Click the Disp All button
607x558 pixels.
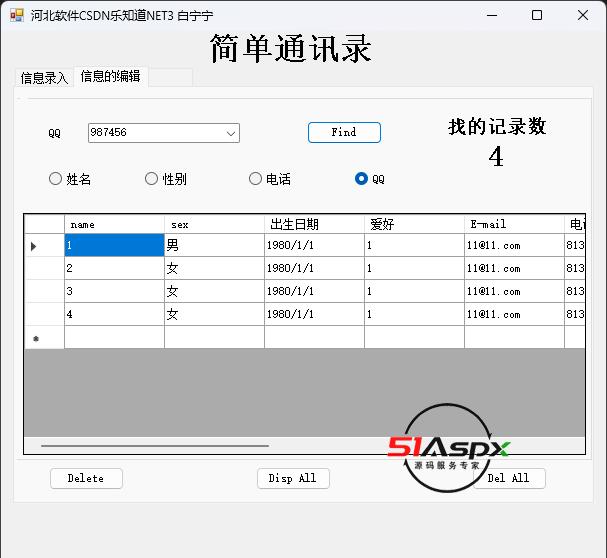(293, 478)
